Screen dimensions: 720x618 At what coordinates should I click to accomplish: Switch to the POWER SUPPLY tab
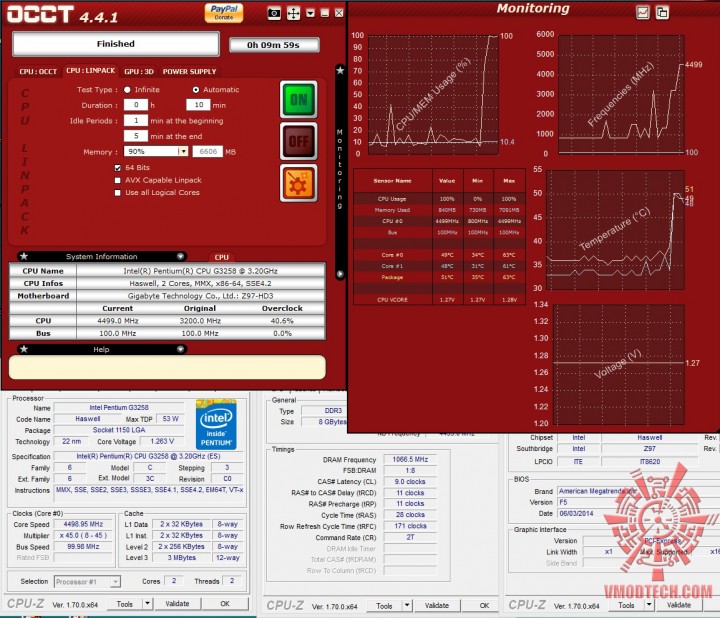[x=189, y=72]
